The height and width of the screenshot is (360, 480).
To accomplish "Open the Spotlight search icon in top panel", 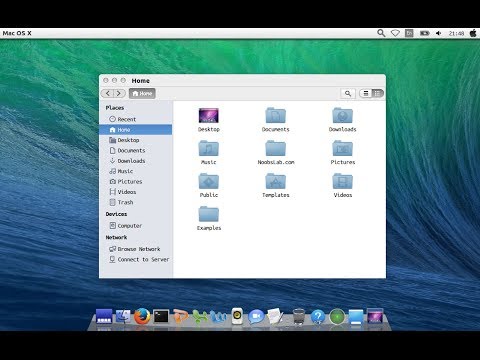I will tap(381, 33).
